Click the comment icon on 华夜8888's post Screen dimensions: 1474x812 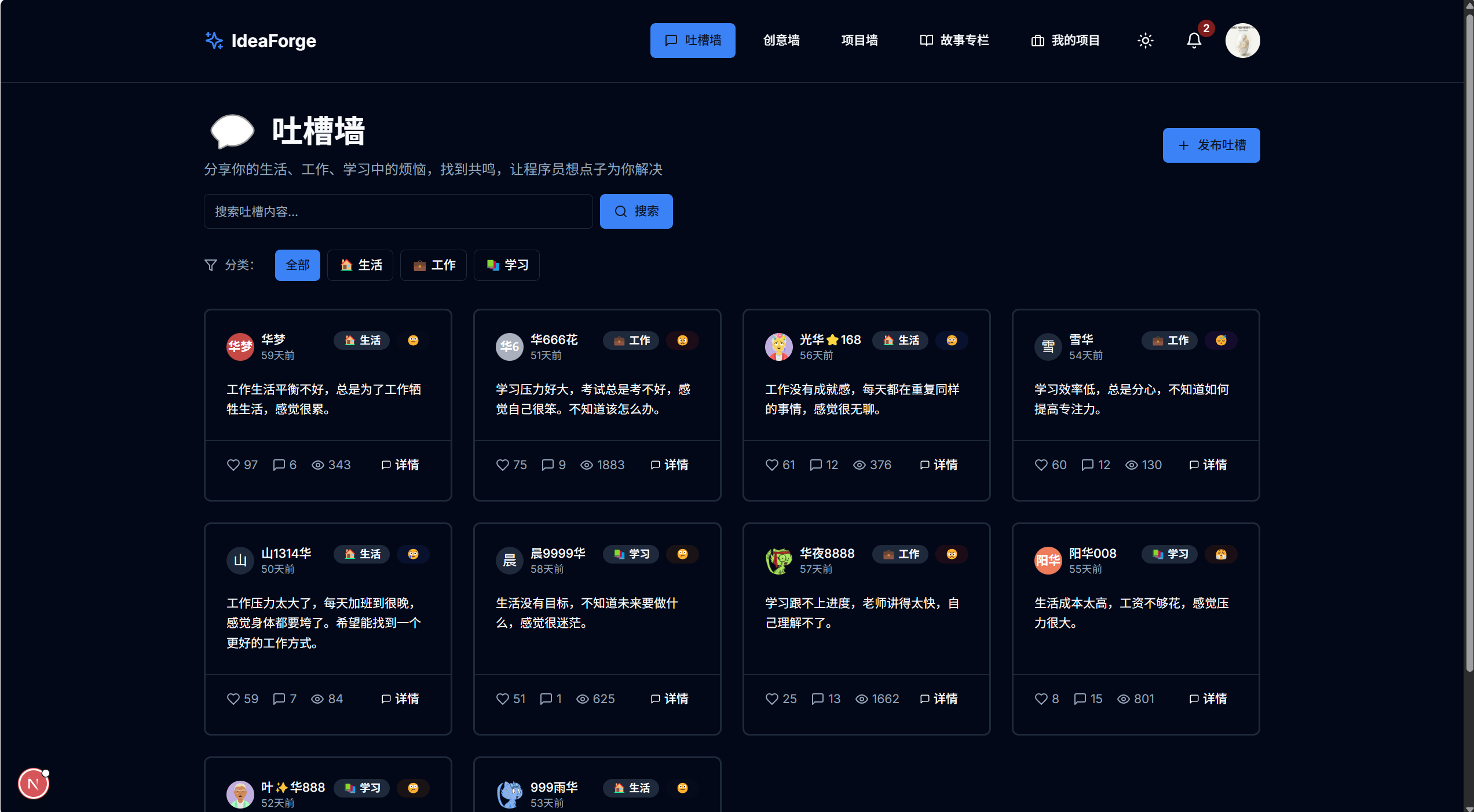(x=817, y=698)
